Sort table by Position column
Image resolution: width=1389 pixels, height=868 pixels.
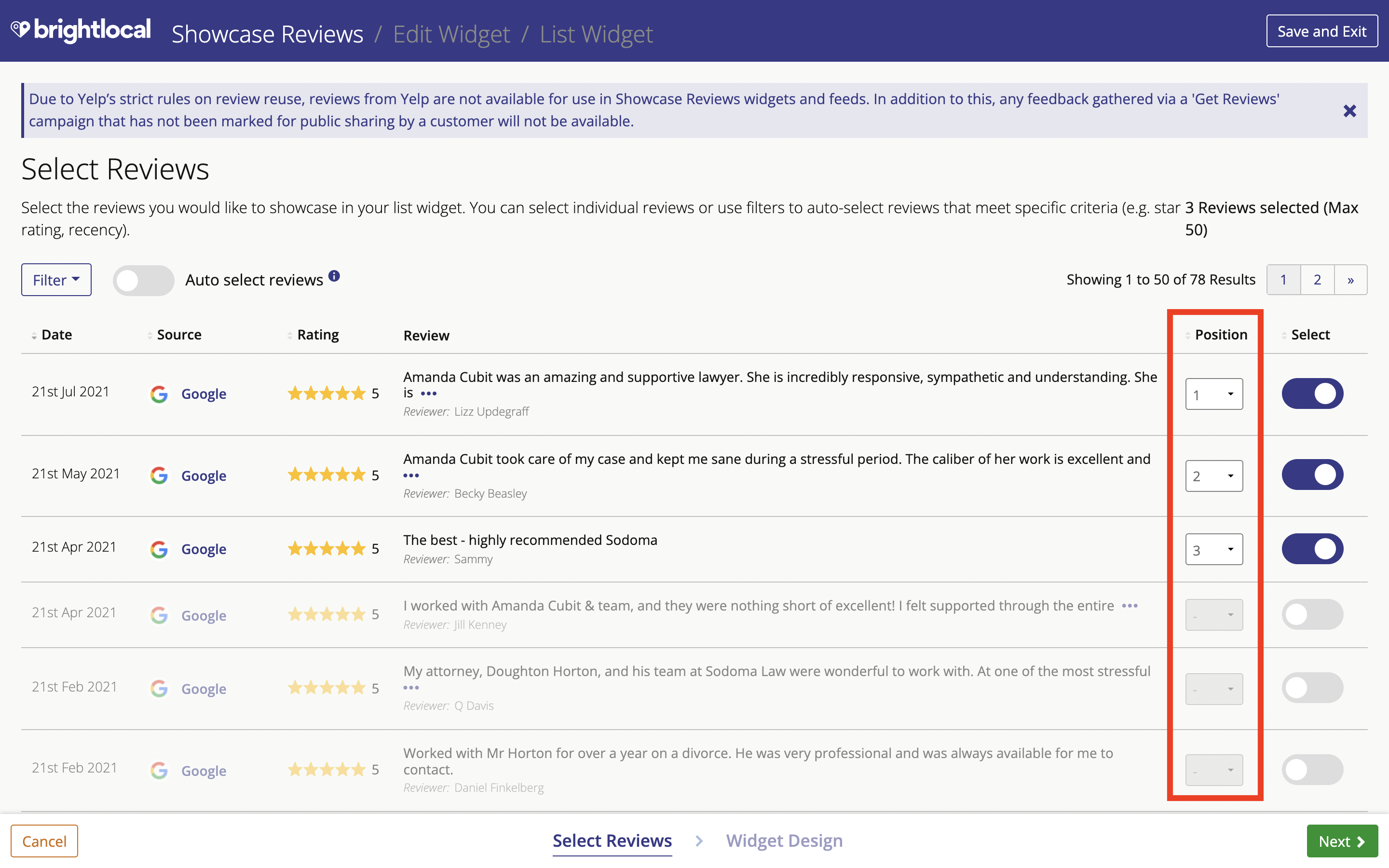pos(1216,335)
